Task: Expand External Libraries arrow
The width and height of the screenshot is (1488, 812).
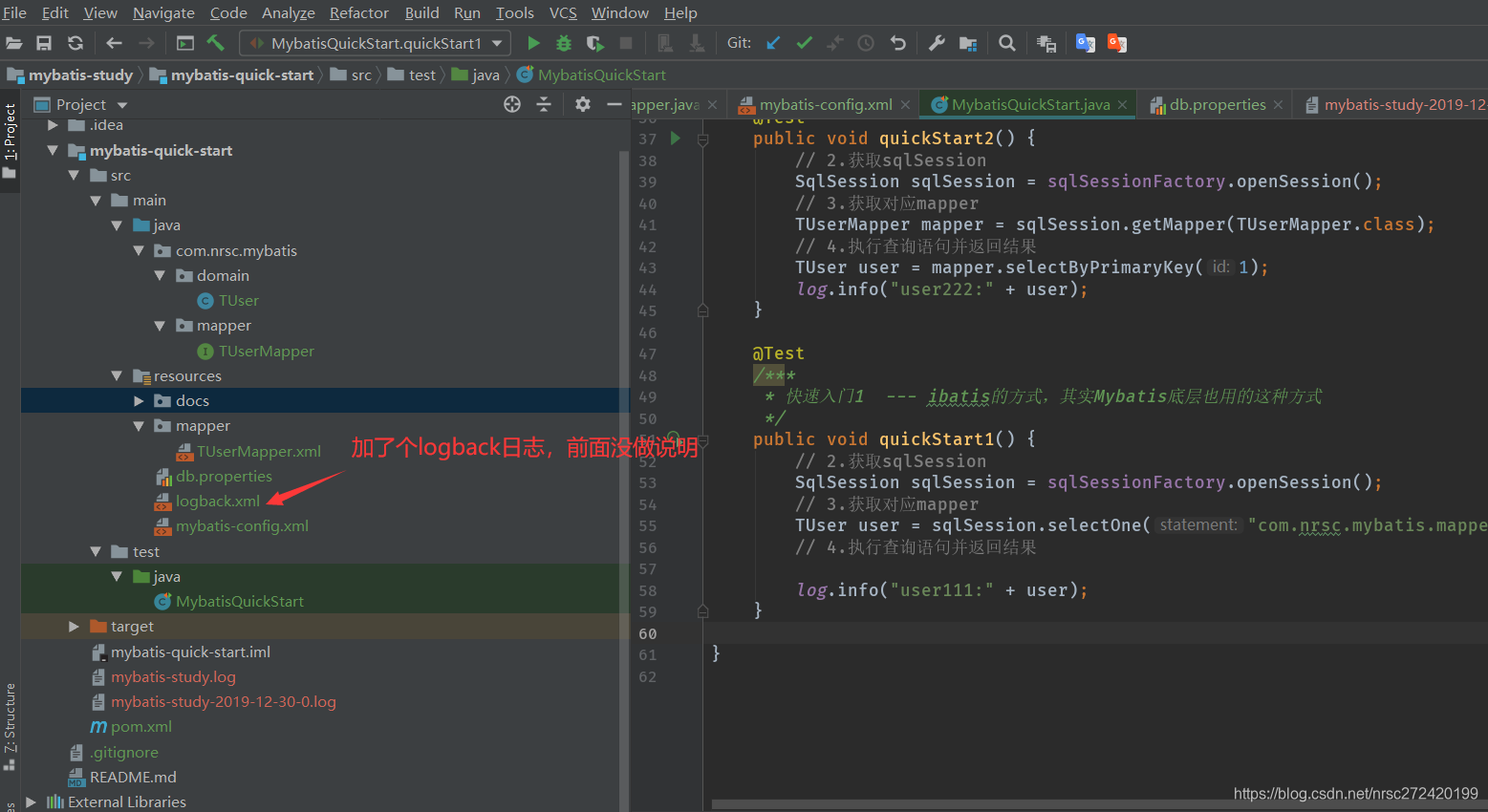Action: pos(31,801)
